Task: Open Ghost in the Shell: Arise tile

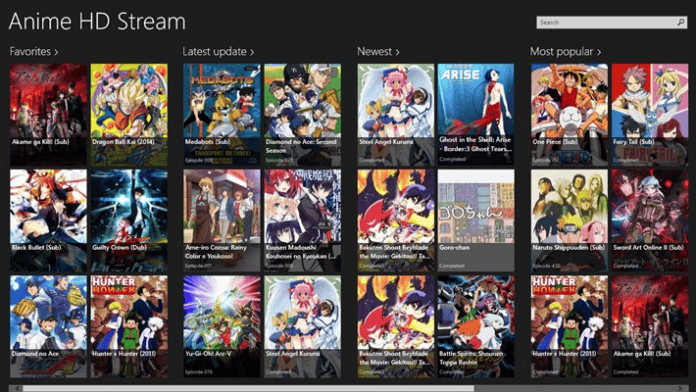Action: pyautogui.click(x=476, y=115)
